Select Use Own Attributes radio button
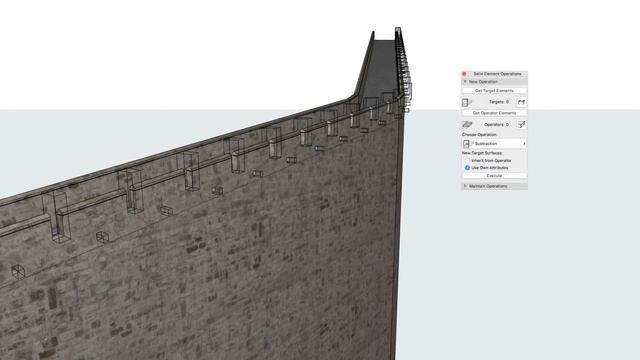This screenshot has width=640, height=360. [467, 168]
